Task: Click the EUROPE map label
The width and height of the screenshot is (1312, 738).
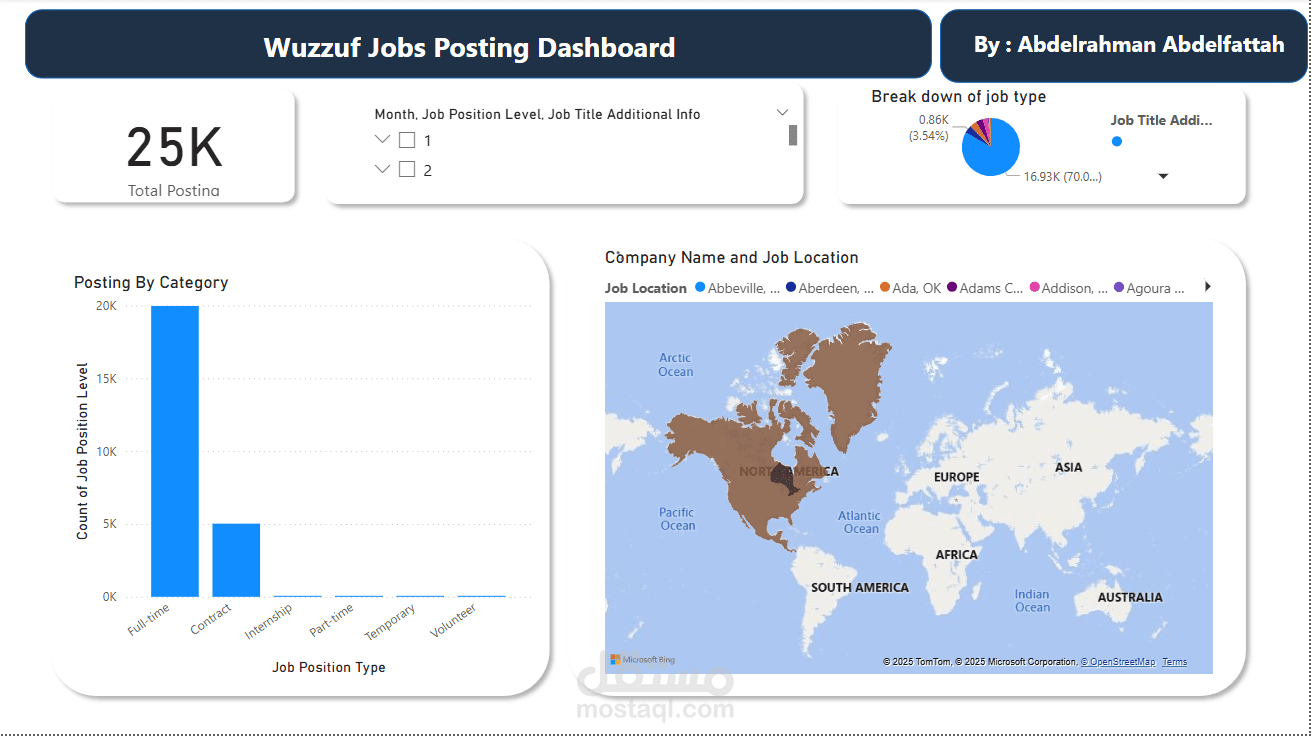Action: (x=957, y=477)
